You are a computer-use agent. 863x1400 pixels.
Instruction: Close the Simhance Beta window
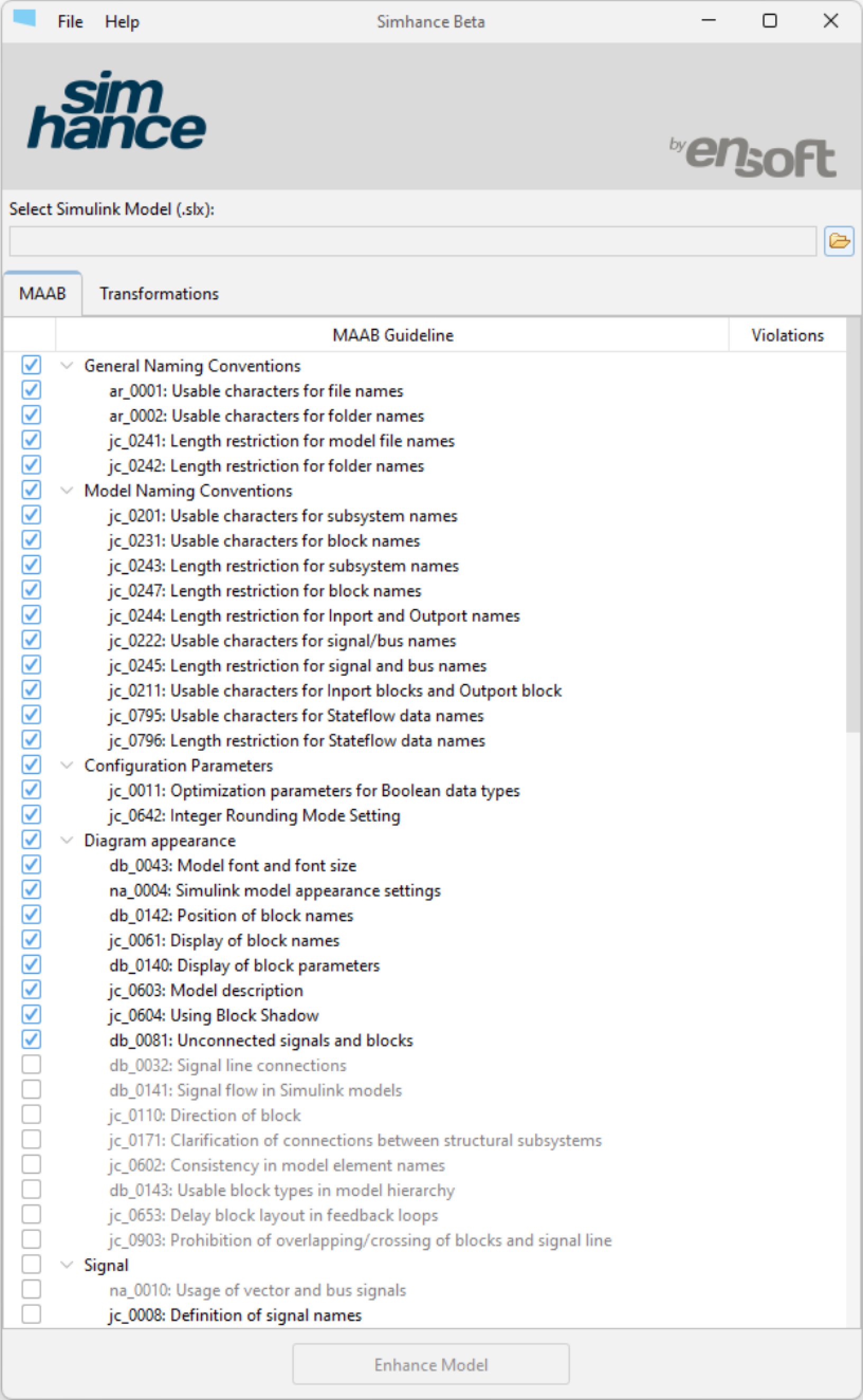[x=830, y=21]
